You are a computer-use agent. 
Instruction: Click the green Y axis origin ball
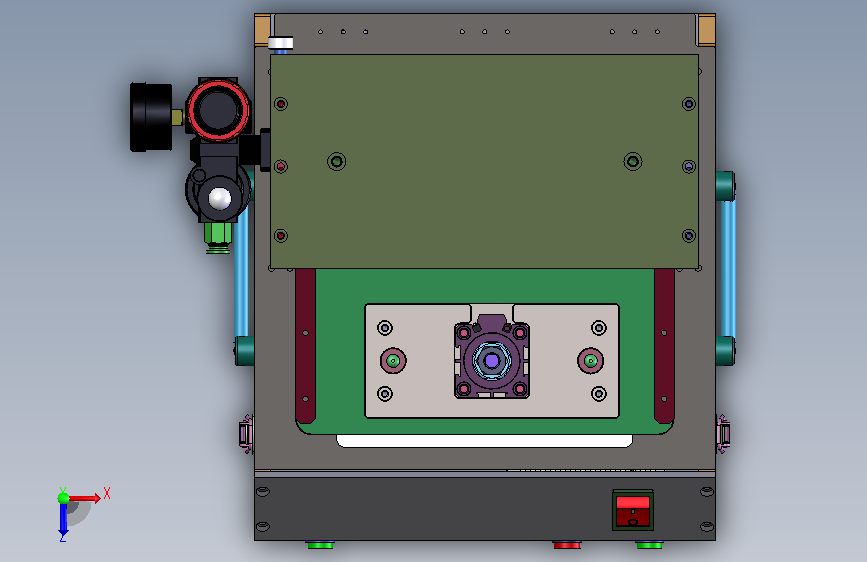(63, 498)
